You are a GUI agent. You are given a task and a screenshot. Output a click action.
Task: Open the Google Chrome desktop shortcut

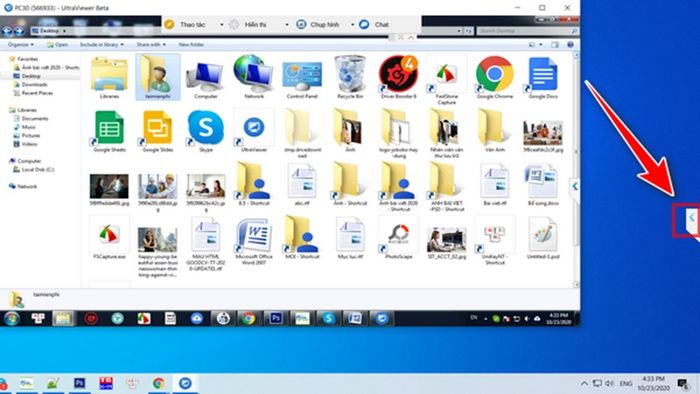tap(494, 77)
